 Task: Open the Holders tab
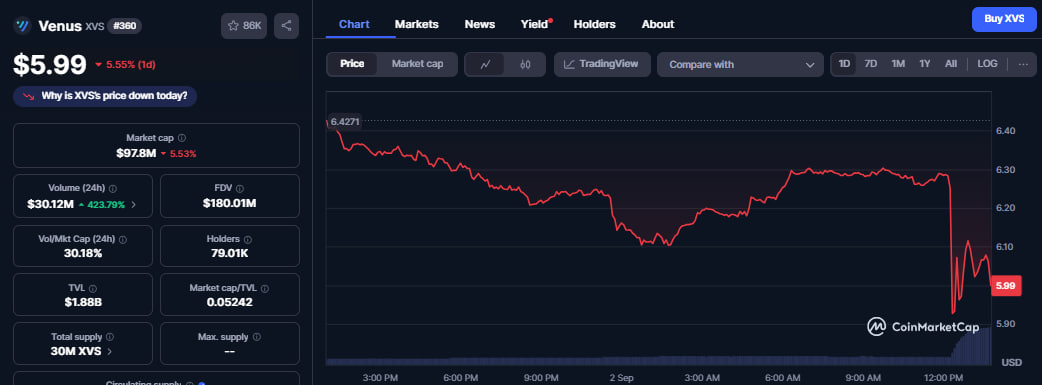coord(594,24)
